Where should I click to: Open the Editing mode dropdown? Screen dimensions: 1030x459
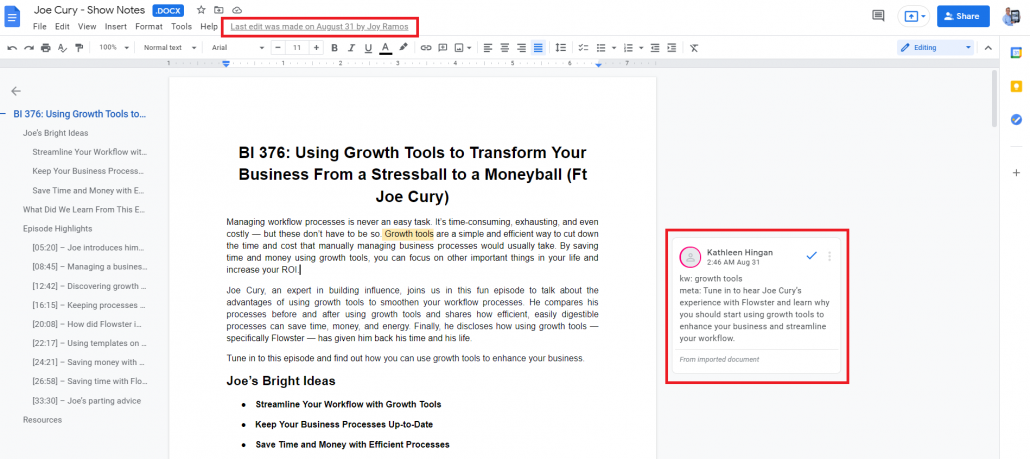pos(935,48)
